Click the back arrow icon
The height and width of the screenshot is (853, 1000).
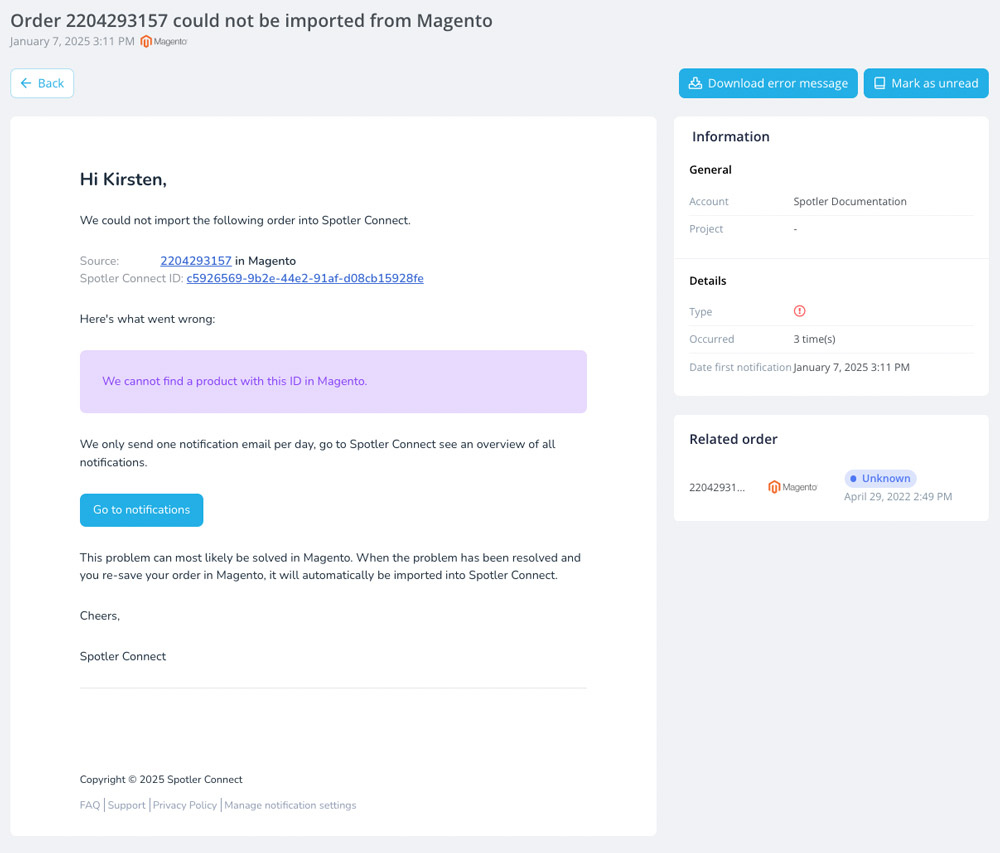(x=26, y=83)
